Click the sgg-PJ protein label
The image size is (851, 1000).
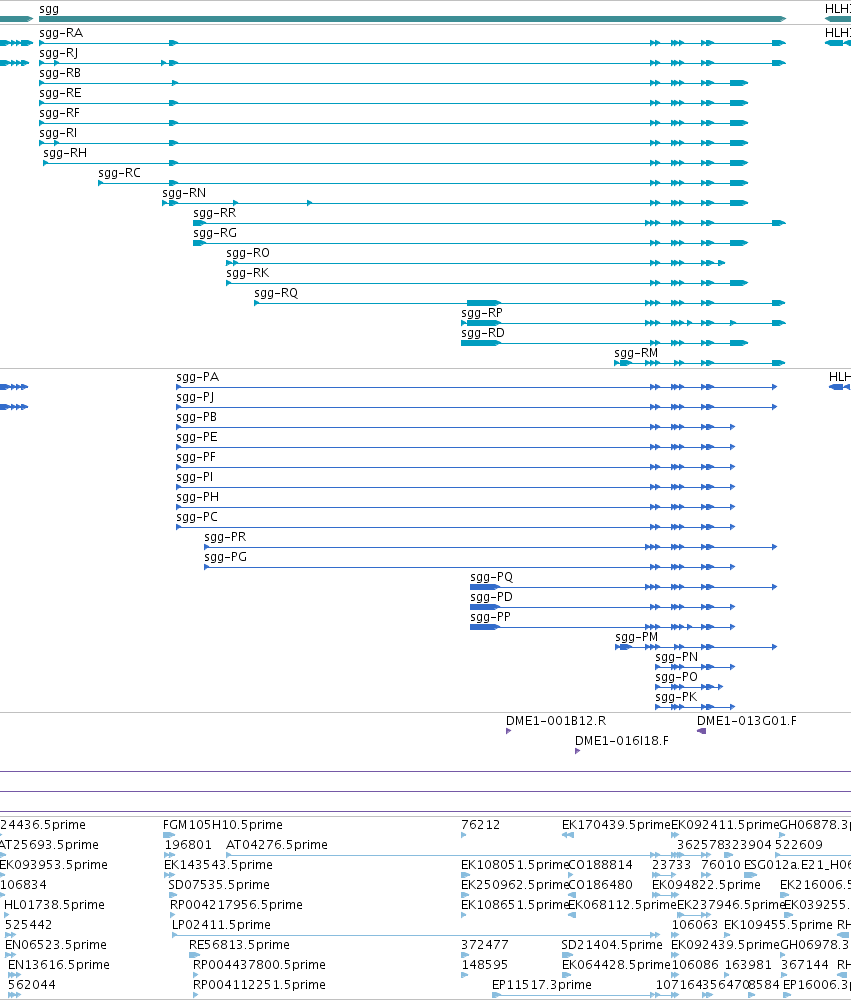point(195,397)
